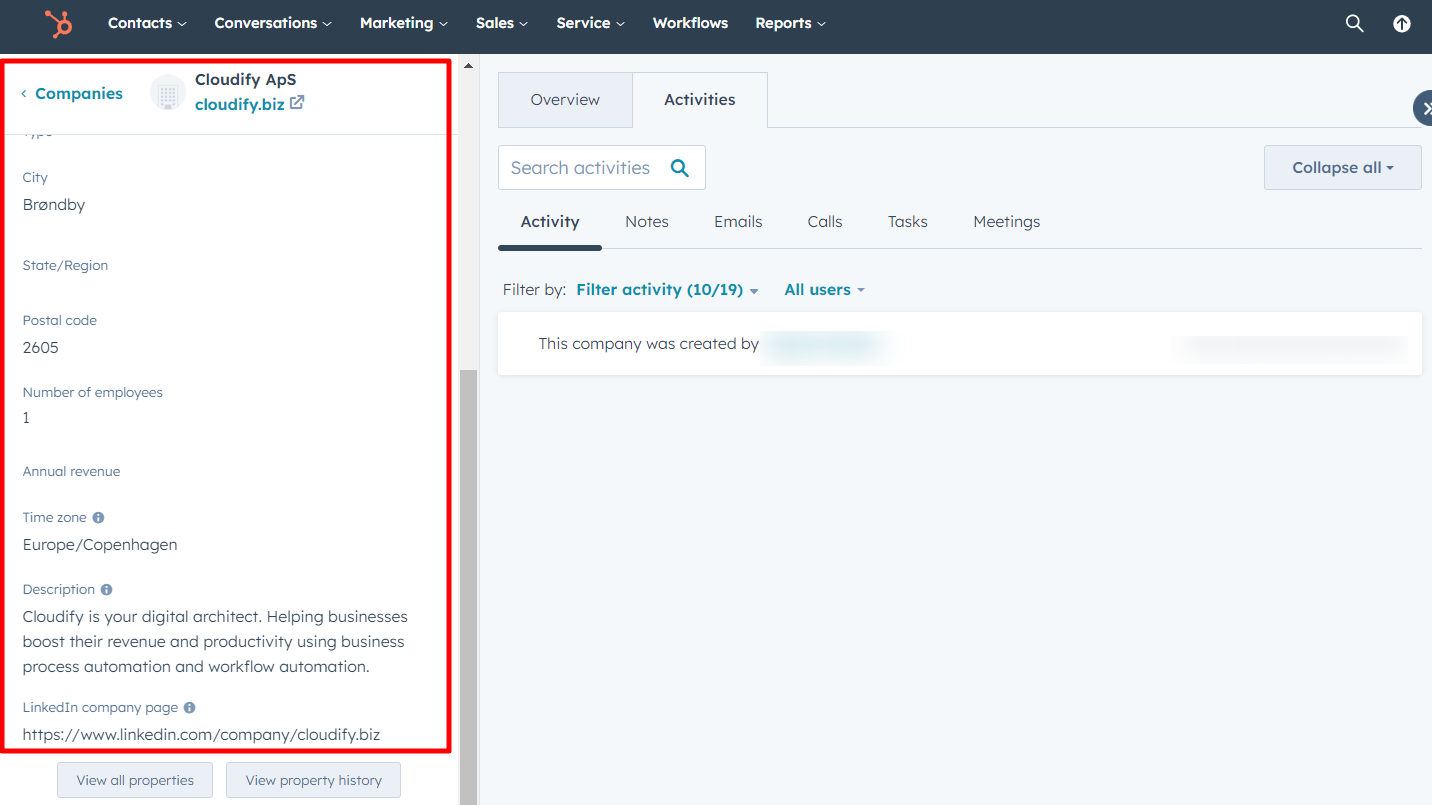Click the upgrade arrow icon top right
1432x805 pixels.
pos(1401,23)
